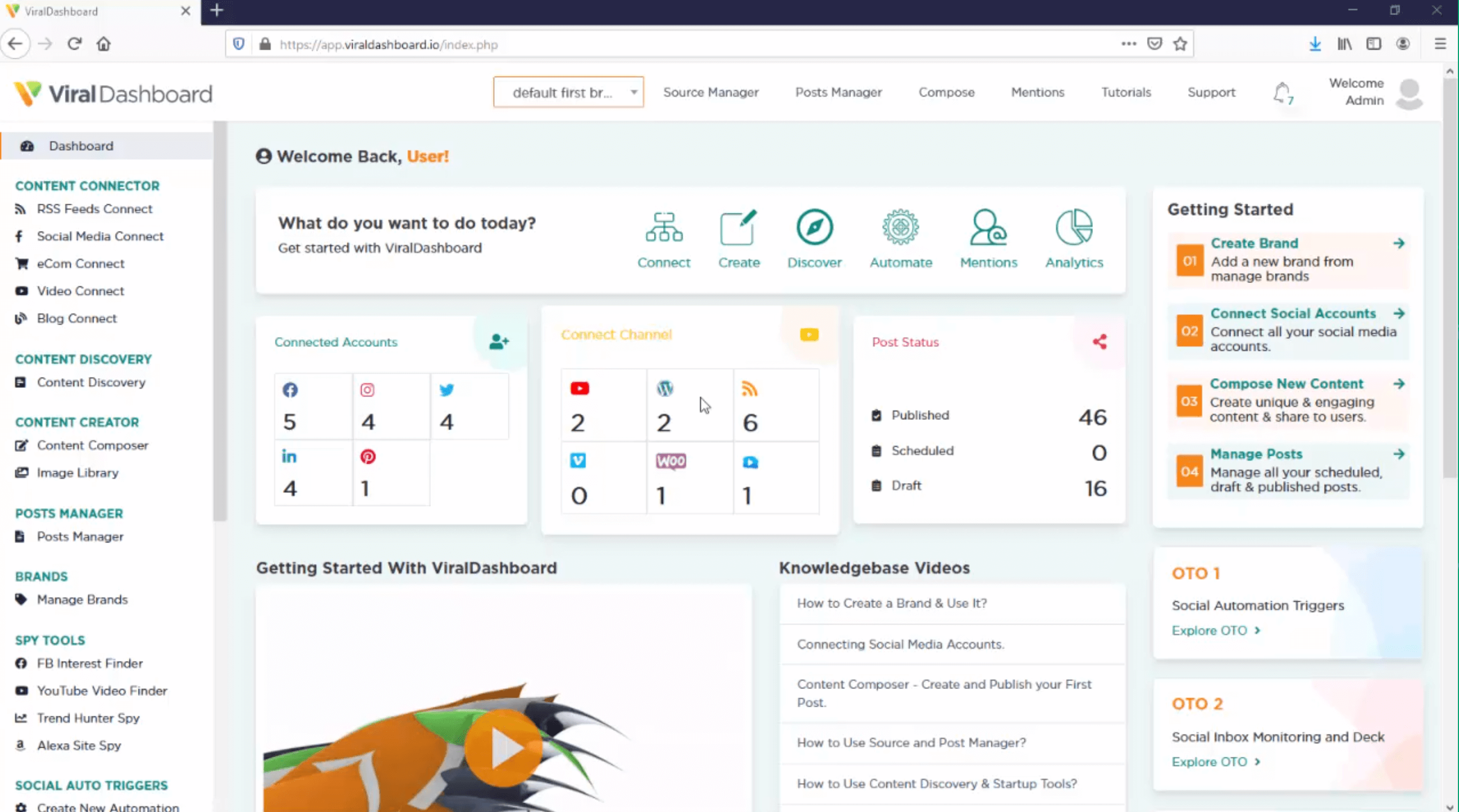The image size is (1459, 812).
Task: Open 'Connecting Social Media Accounts.' video link
Action: pos(901,645)
